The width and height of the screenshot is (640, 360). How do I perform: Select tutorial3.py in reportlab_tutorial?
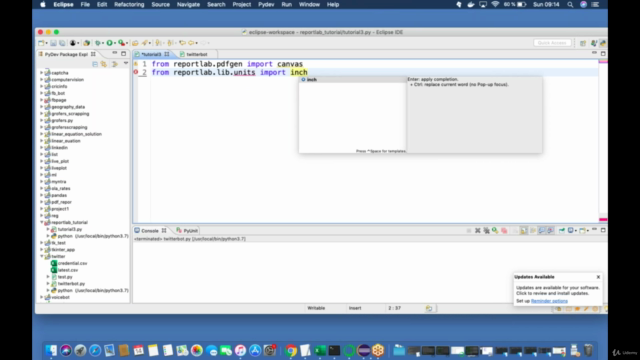pyautogui.click(x=70, y=229)
